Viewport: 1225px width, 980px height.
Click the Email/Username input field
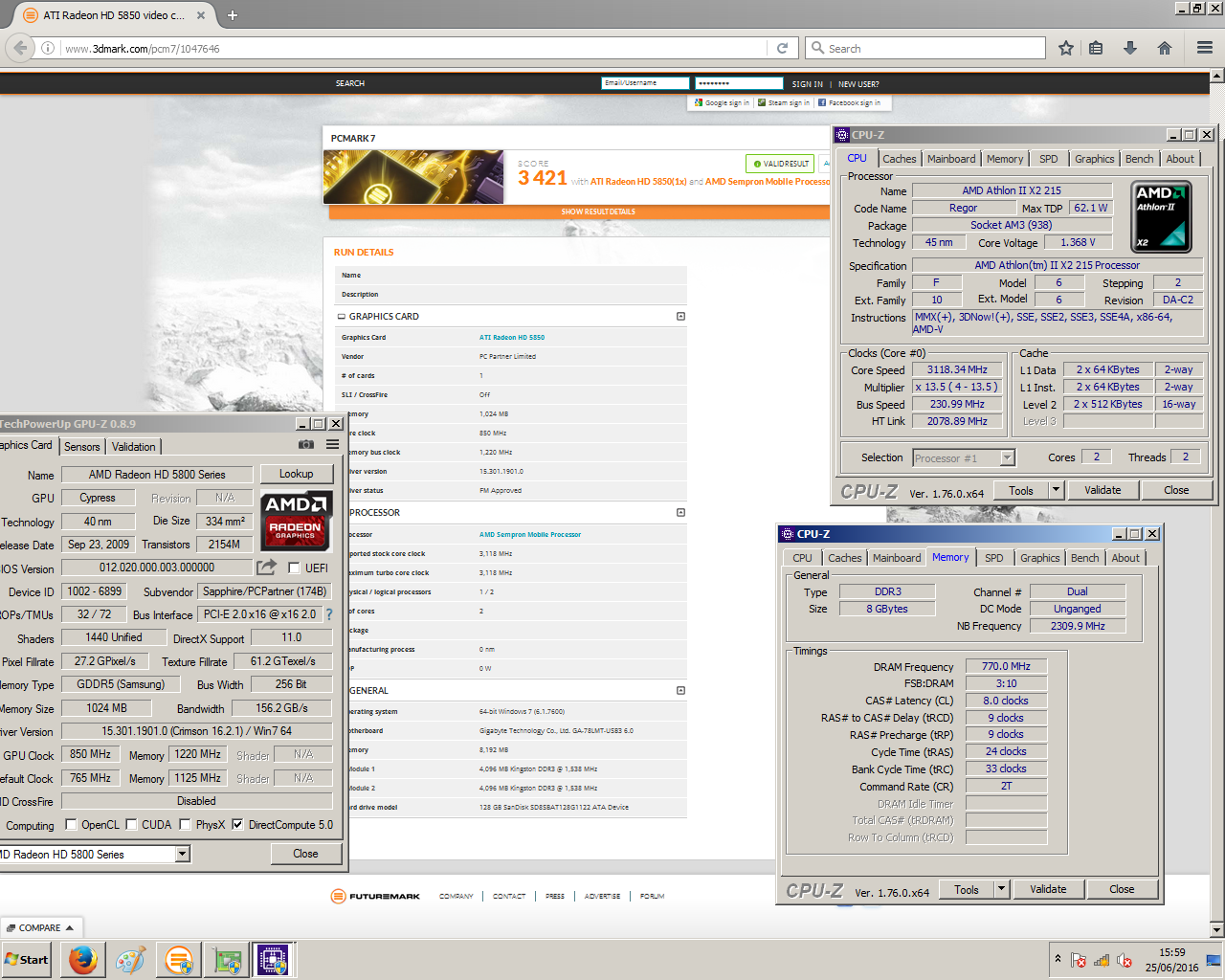click(x=645, y=83)
